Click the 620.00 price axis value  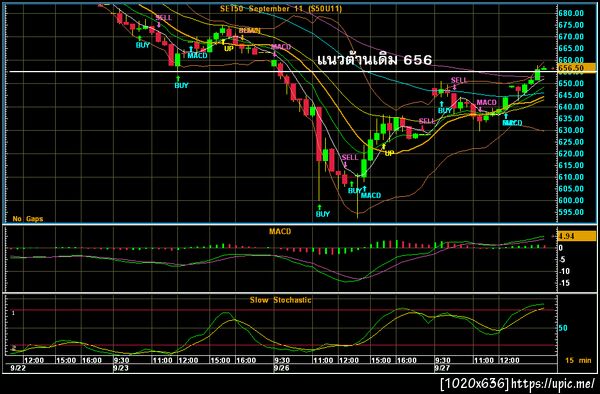pos(571,153)
